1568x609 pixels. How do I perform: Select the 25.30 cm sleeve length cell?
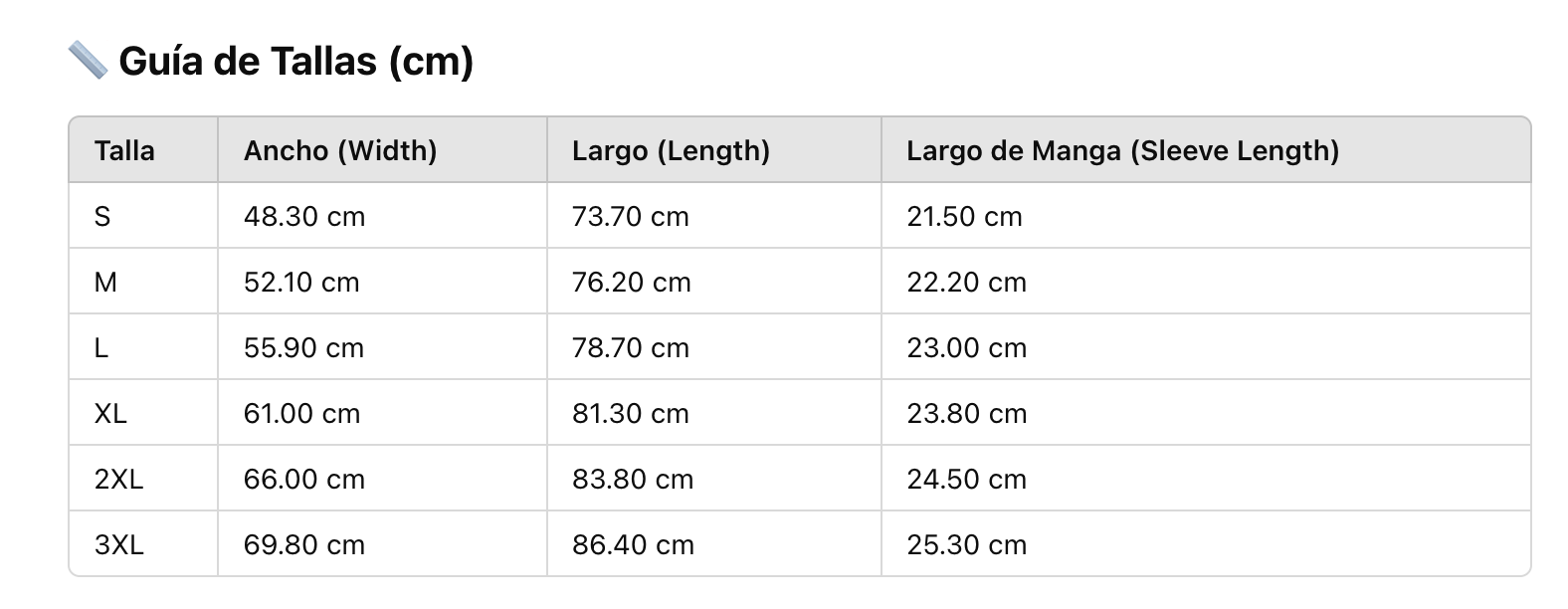pyautogui.click(x=966, y=545)
